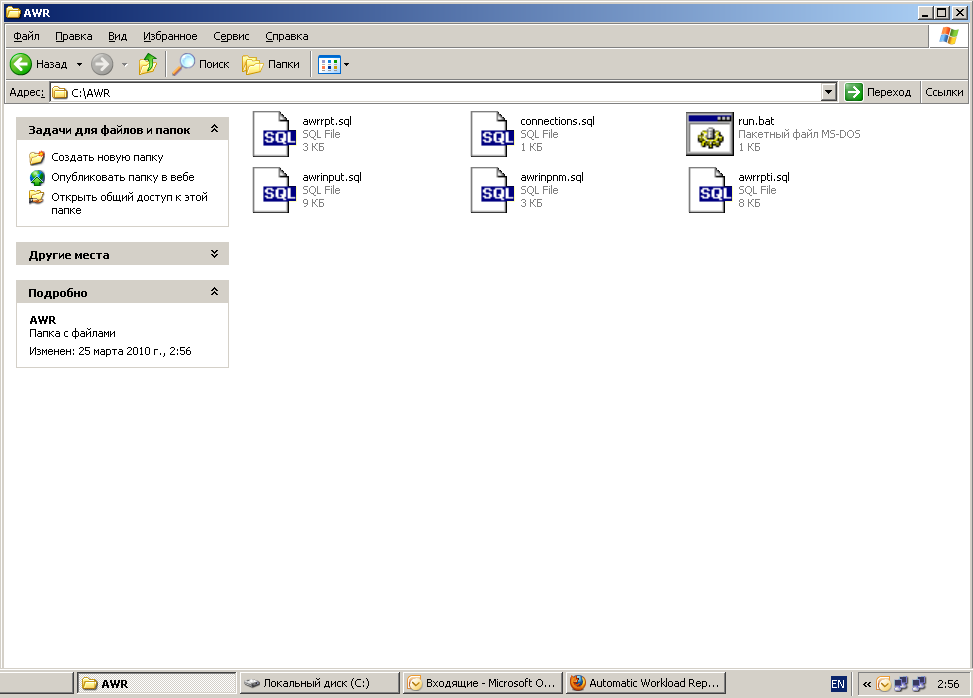The width and height of the screenshot is (973, 698).
Task: Switch to Automatic Workload Rep... Firefox taskbar button
Action: click(x=644, y=684)
